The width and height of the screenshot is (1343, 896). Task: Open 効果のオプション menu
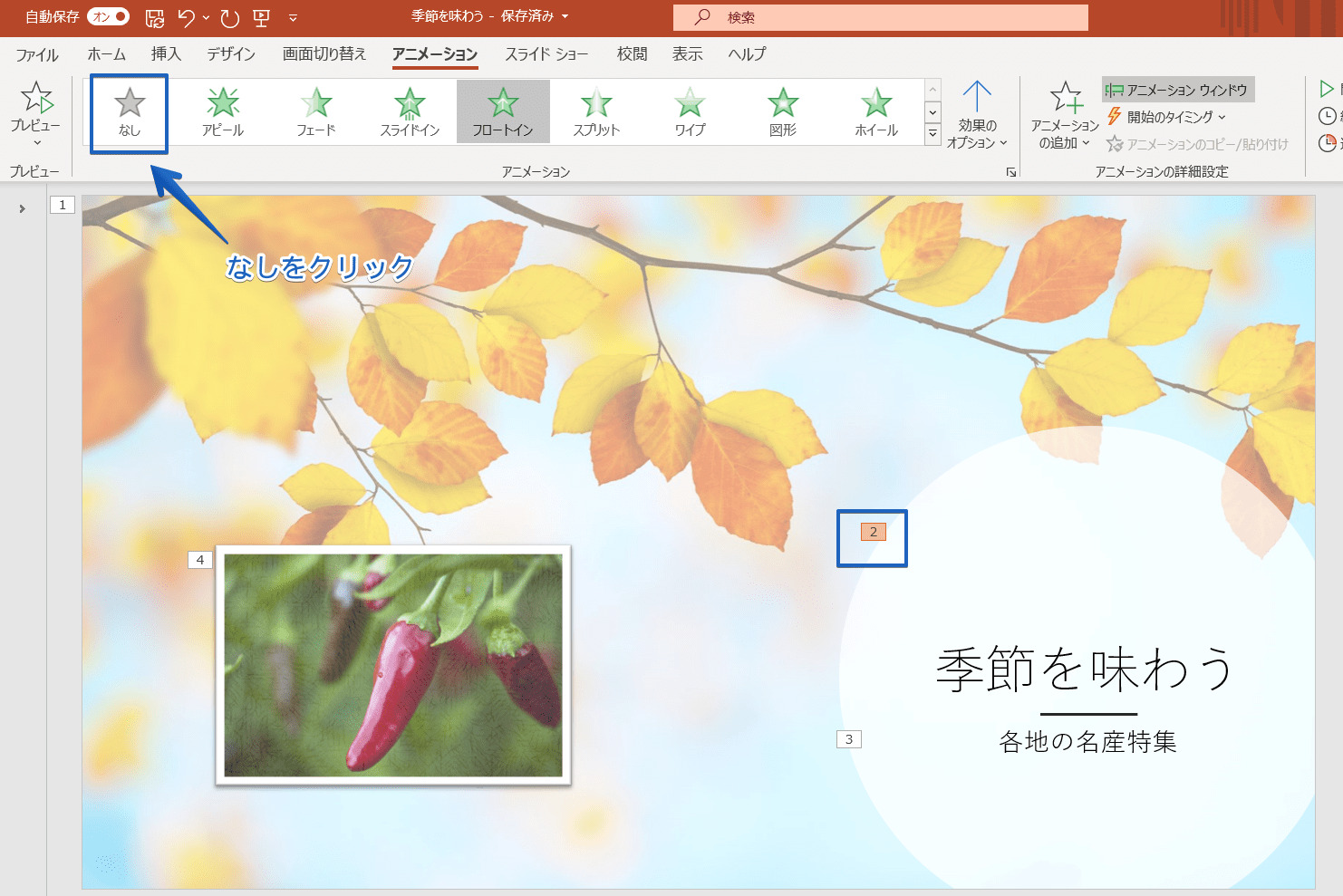tap(977, 115)
